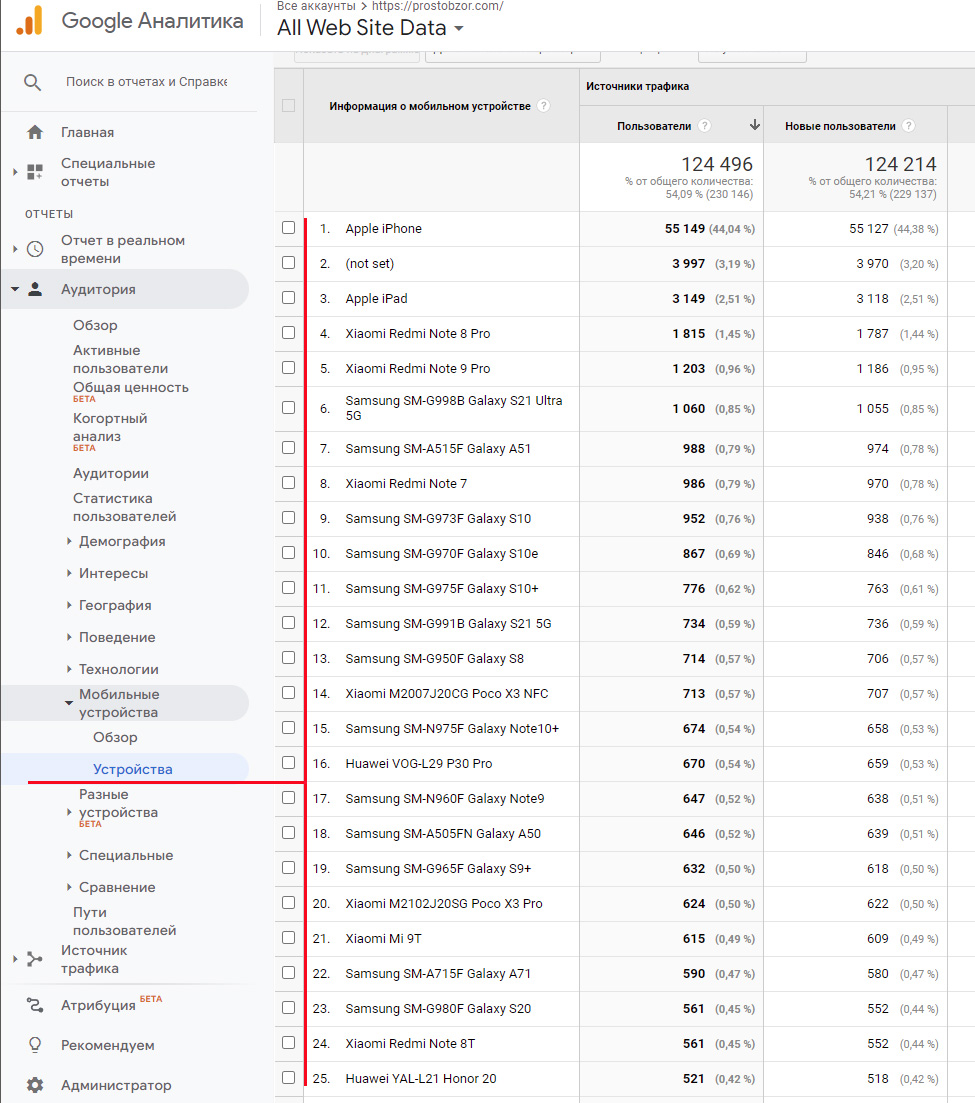
Task: Open the Apple iPad device link
Action: (376, 298)
